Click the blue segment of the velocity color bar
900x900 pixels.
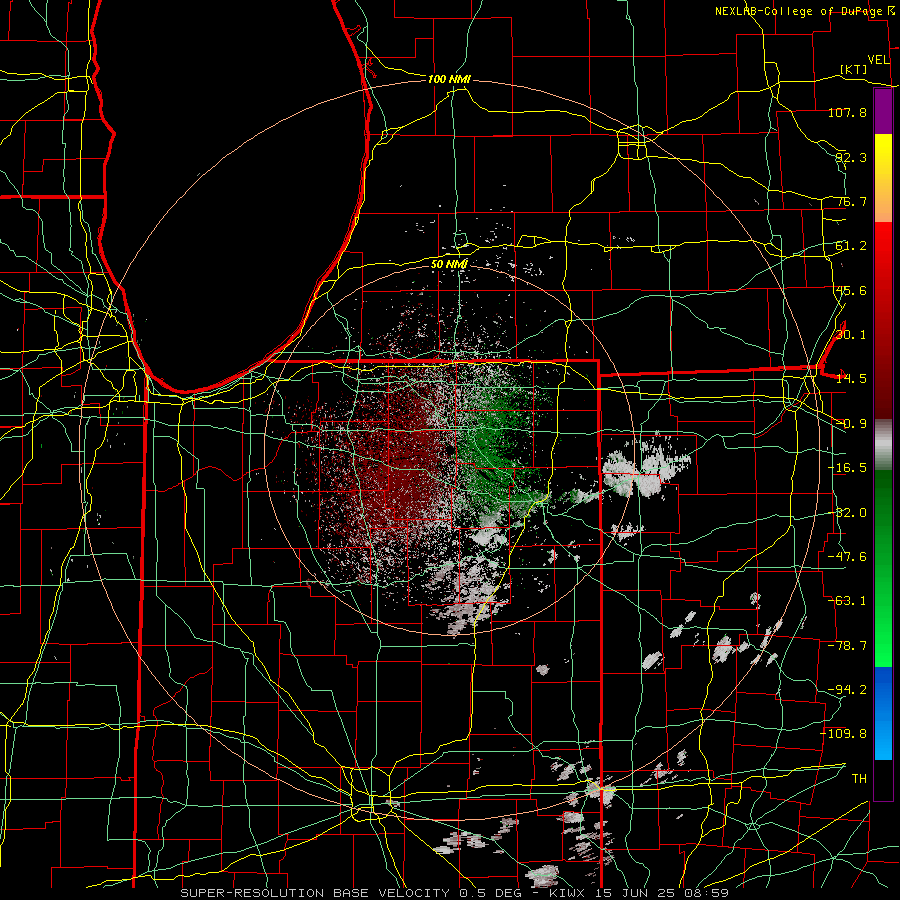tap(883, 713)
